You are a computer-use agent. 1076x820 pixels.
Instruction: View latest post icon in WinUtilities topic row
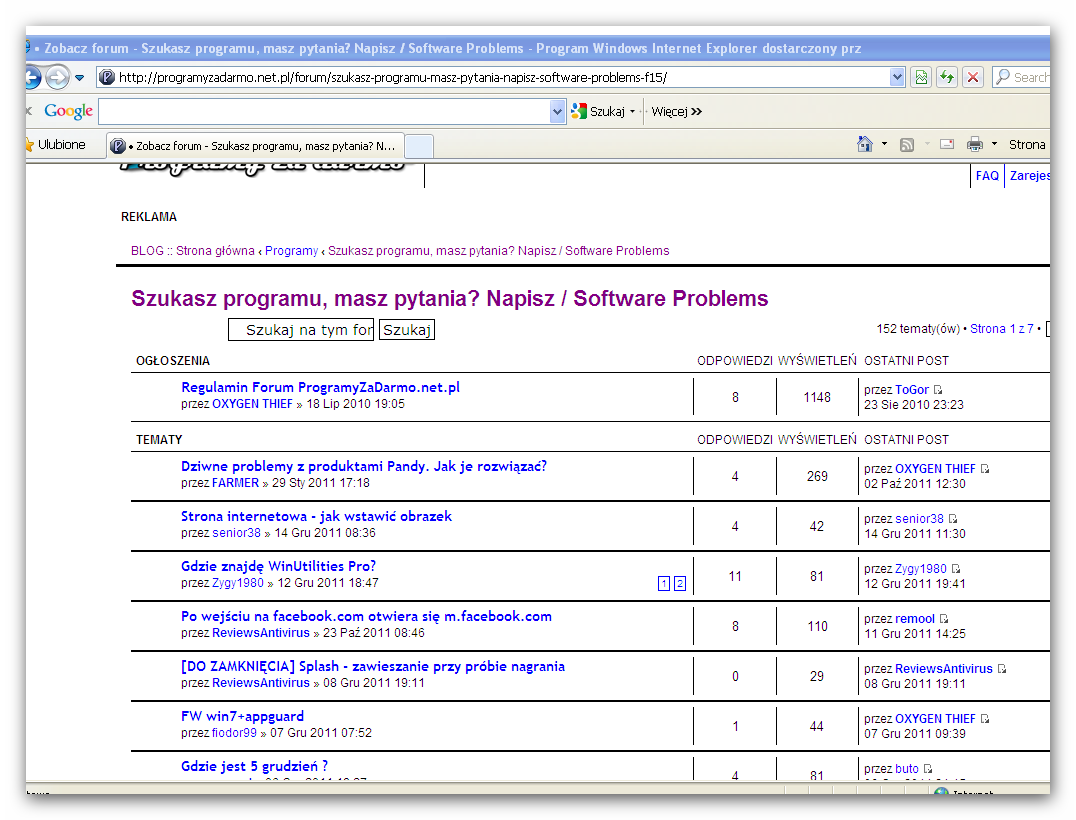pos(956,569)
